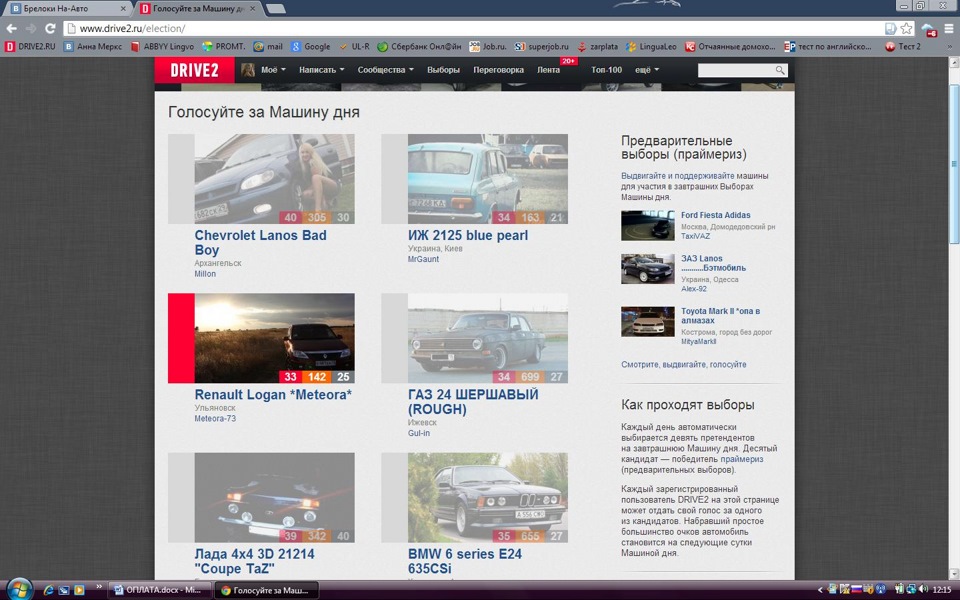Open the zarplata bookmark
Image resolution: width=960 pixels, height=600 pixels.
598,47
